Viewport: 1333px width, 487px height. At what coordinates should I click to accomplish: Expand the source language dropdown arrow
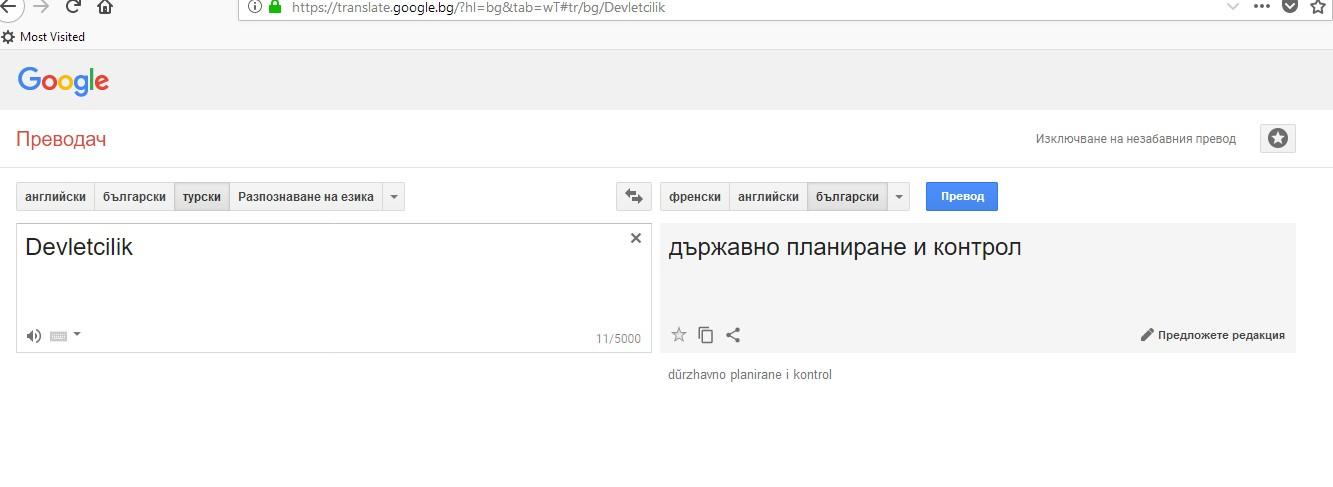coord(394,197)
